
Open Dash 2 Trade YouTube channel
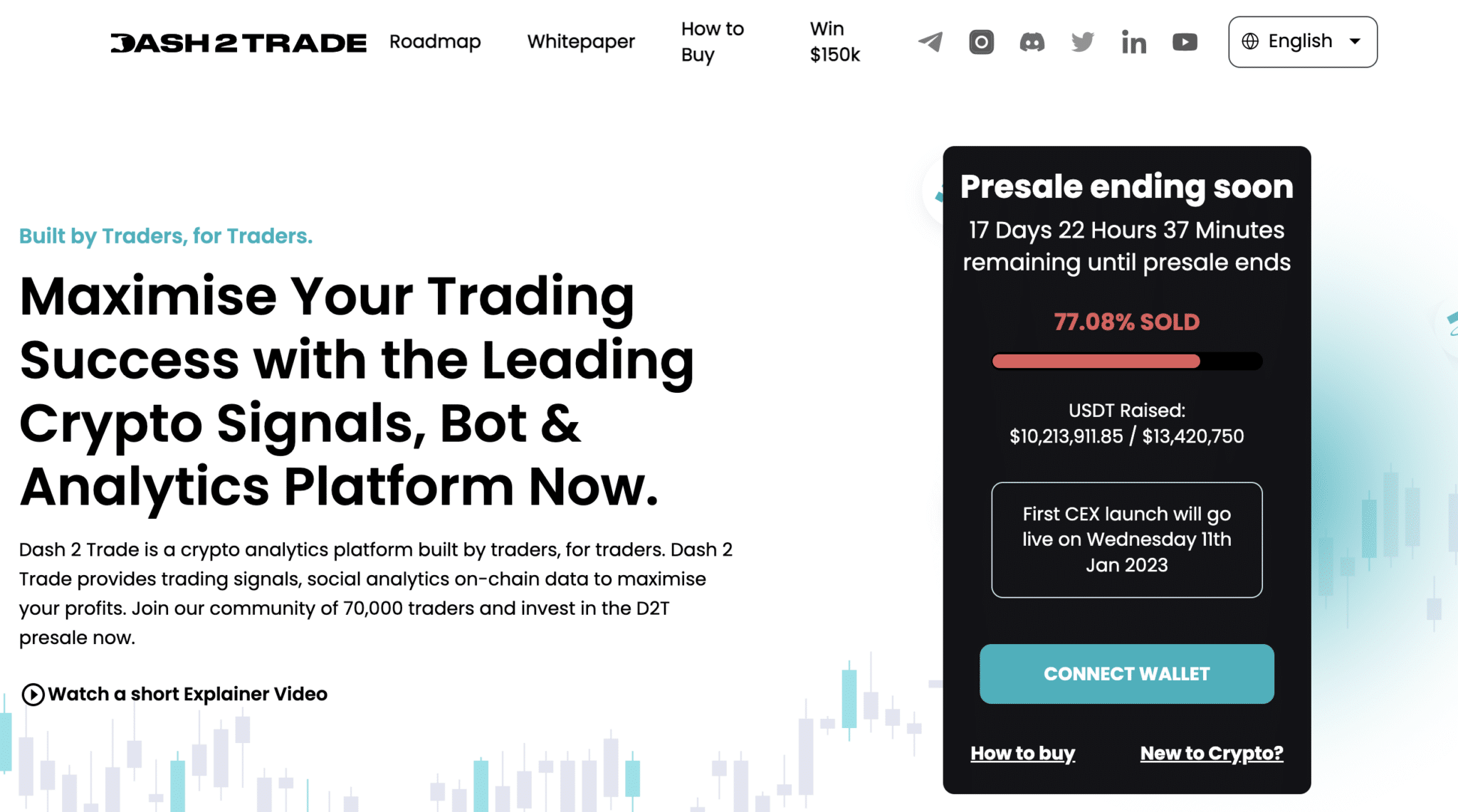[1183, 42]
